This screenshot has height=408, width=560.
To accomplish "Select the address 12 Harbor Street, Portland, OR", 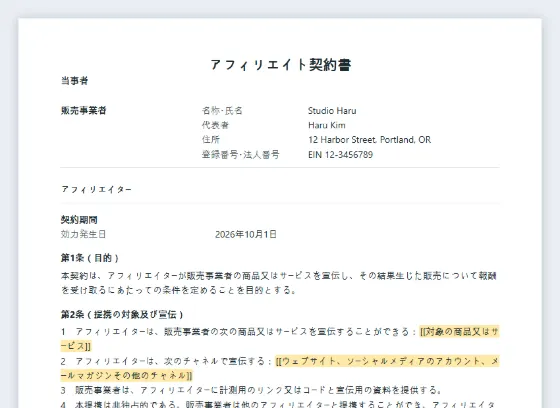I will click(x=370, y=140).
